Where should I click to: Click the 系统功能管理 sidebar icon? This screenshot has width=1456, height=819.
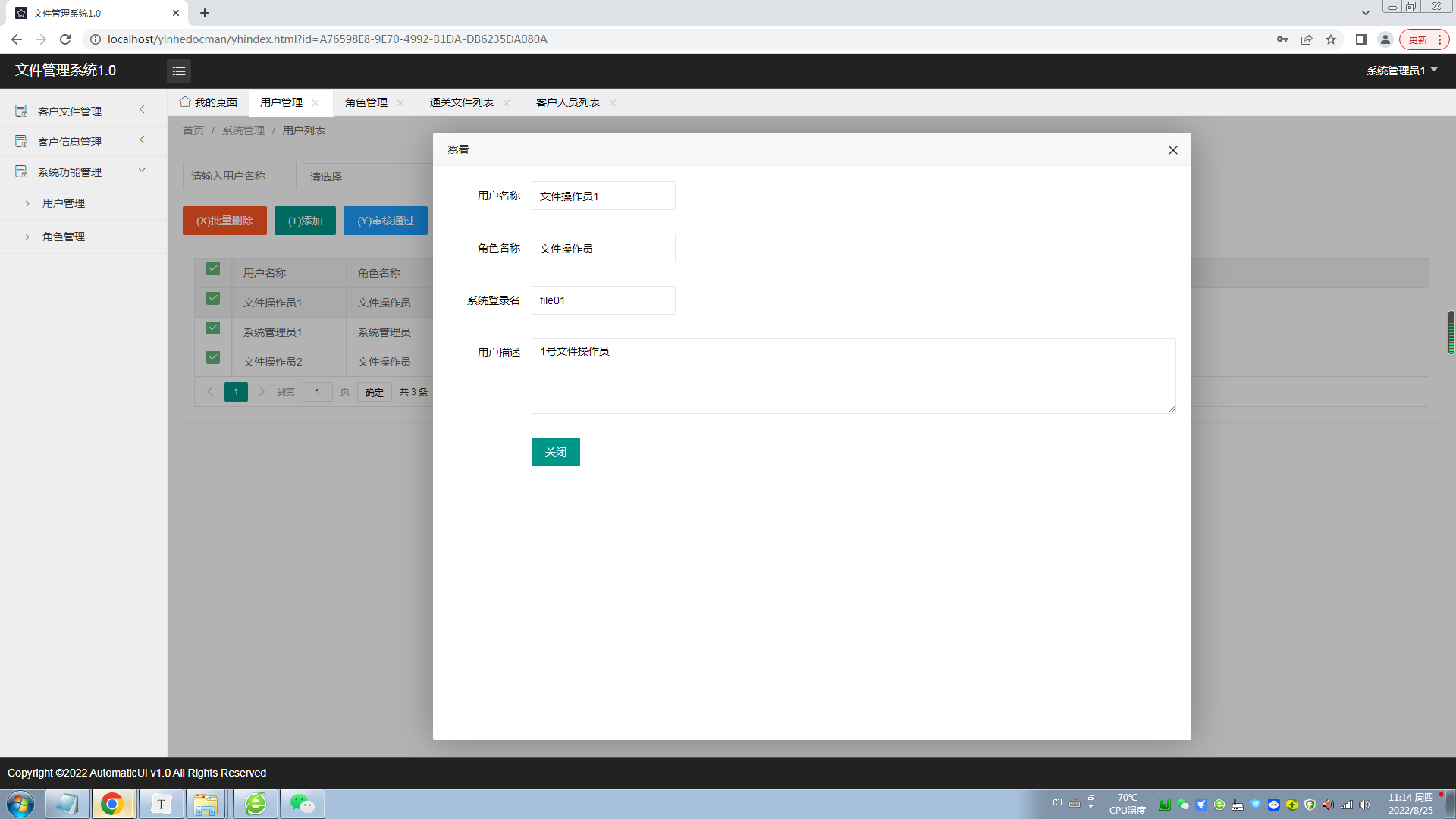tap(21, 172)
